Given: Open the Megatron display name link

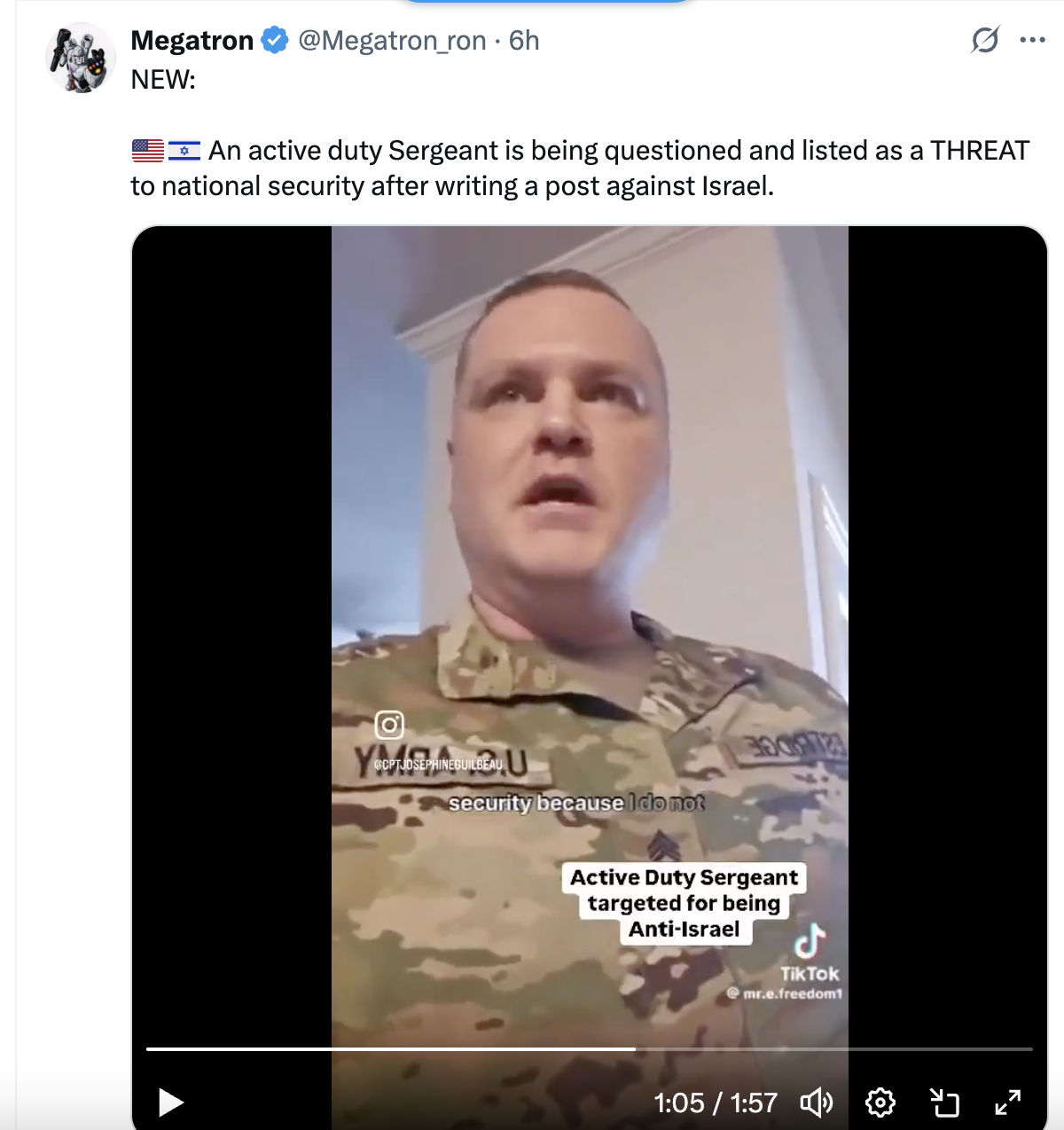Looking at the screenshot, I should [192, 40].
